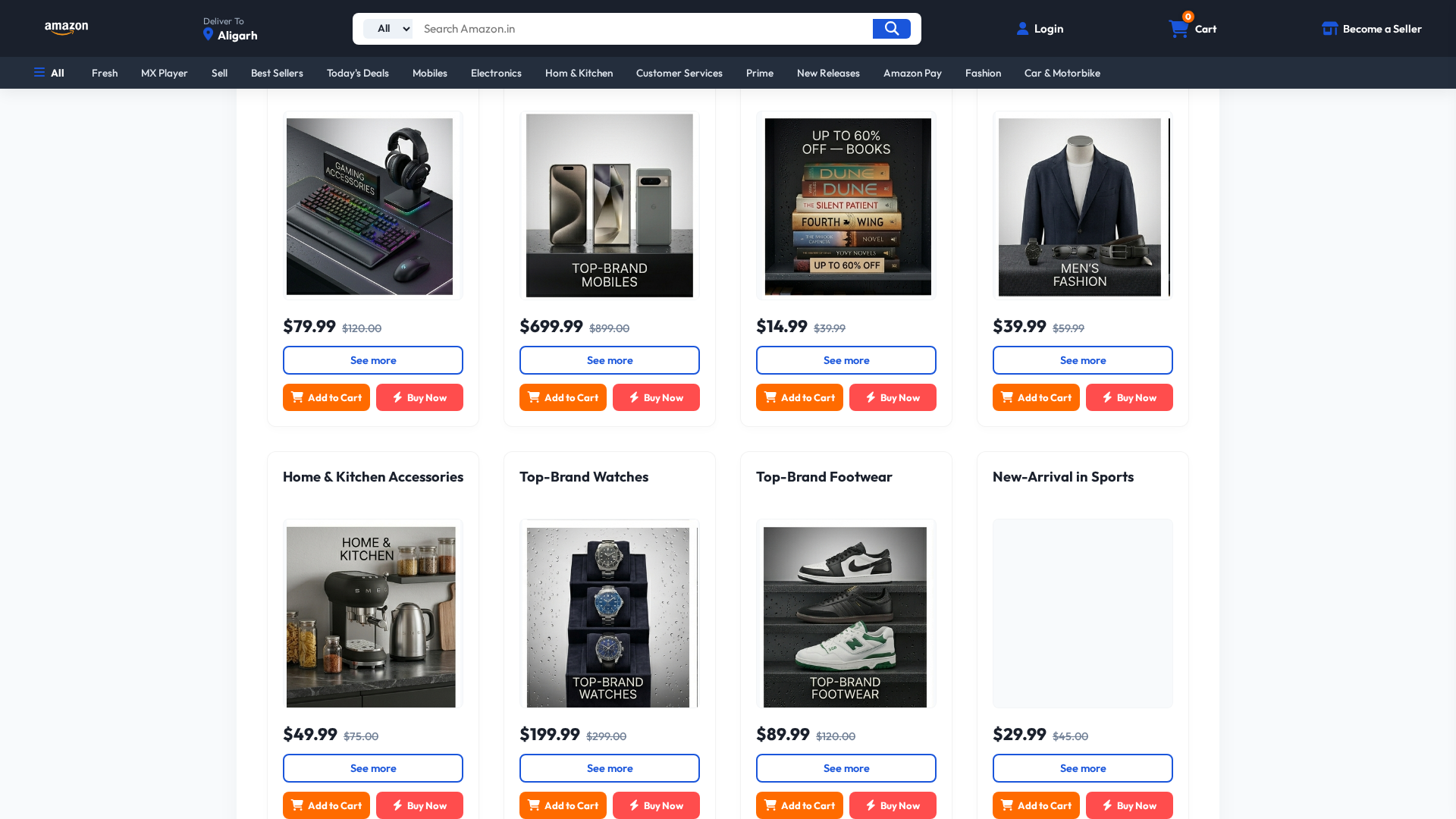Image resolution: width=1456 pixels, height=819 pixels.
Task: Click the Login user icon
Action: coord(1022,29)
